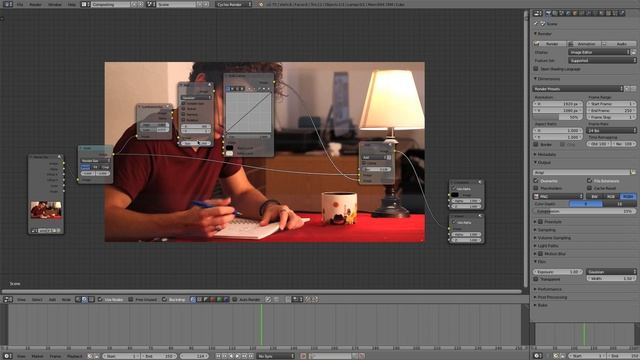
Task: Open the Gaussian pixel filter dropdown
Action: pyautogui.click(x=611, y=271)
